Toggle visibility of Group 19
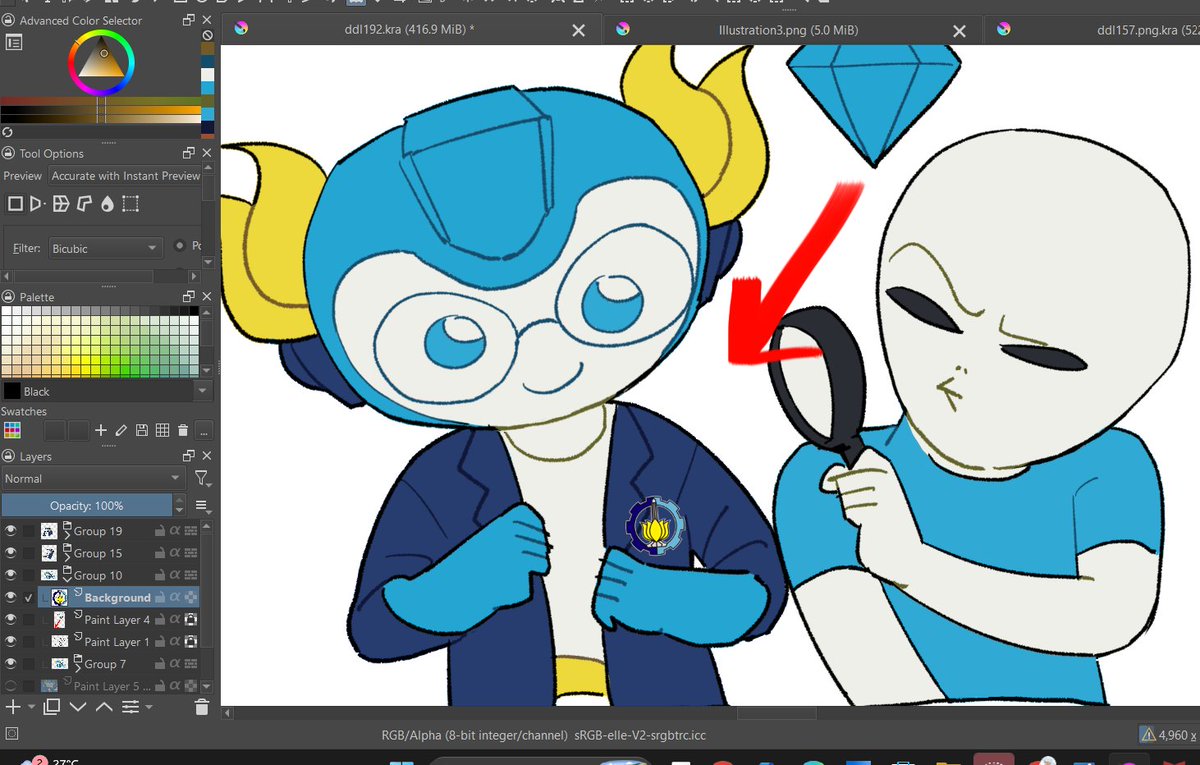 (x=11, y=531)
